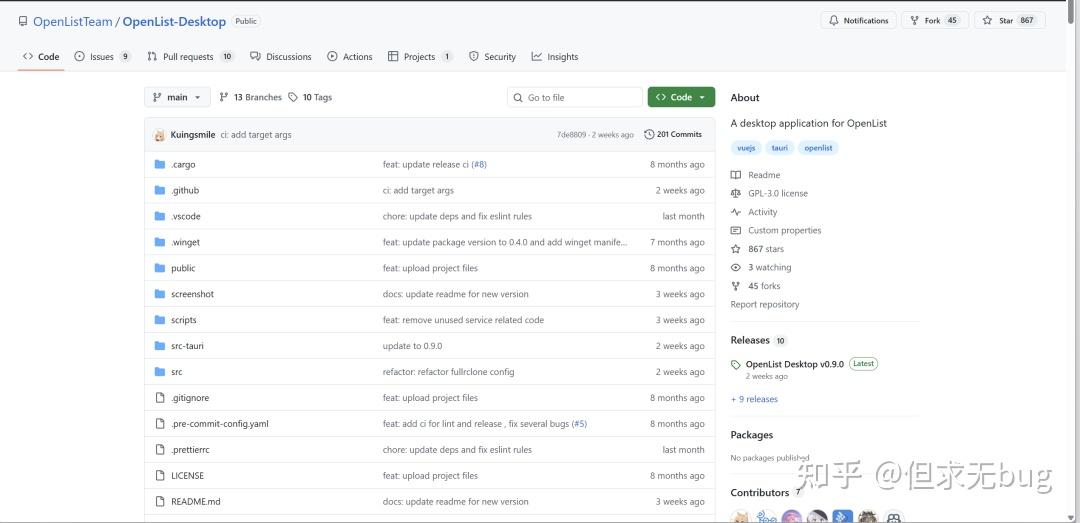Click the OpenList-Desktop repository name link

[174, 21]
